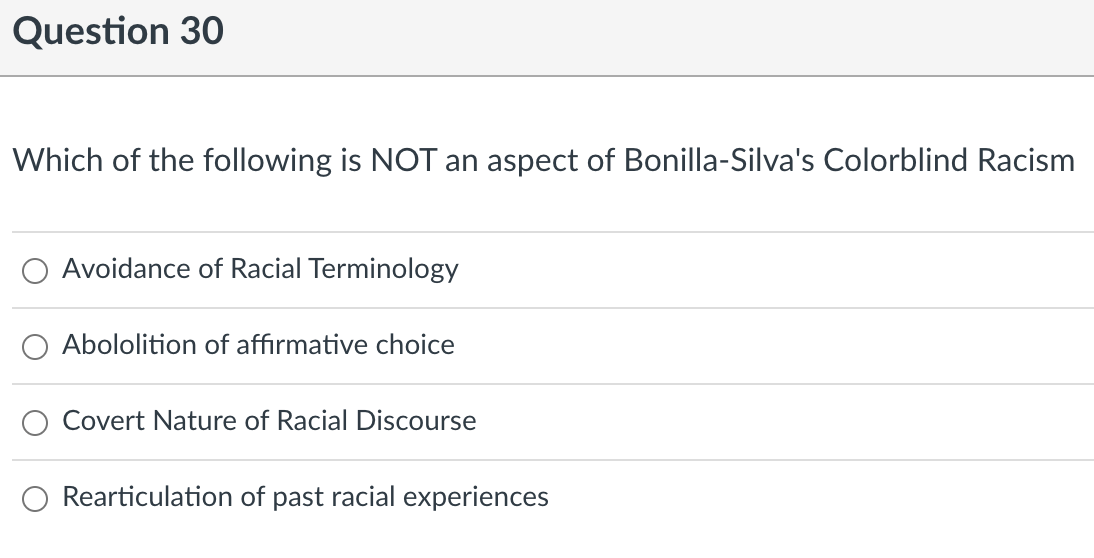Click the "Question 30" heading
The width and height of the screenshot is (1094, 558).
[118, 32]
